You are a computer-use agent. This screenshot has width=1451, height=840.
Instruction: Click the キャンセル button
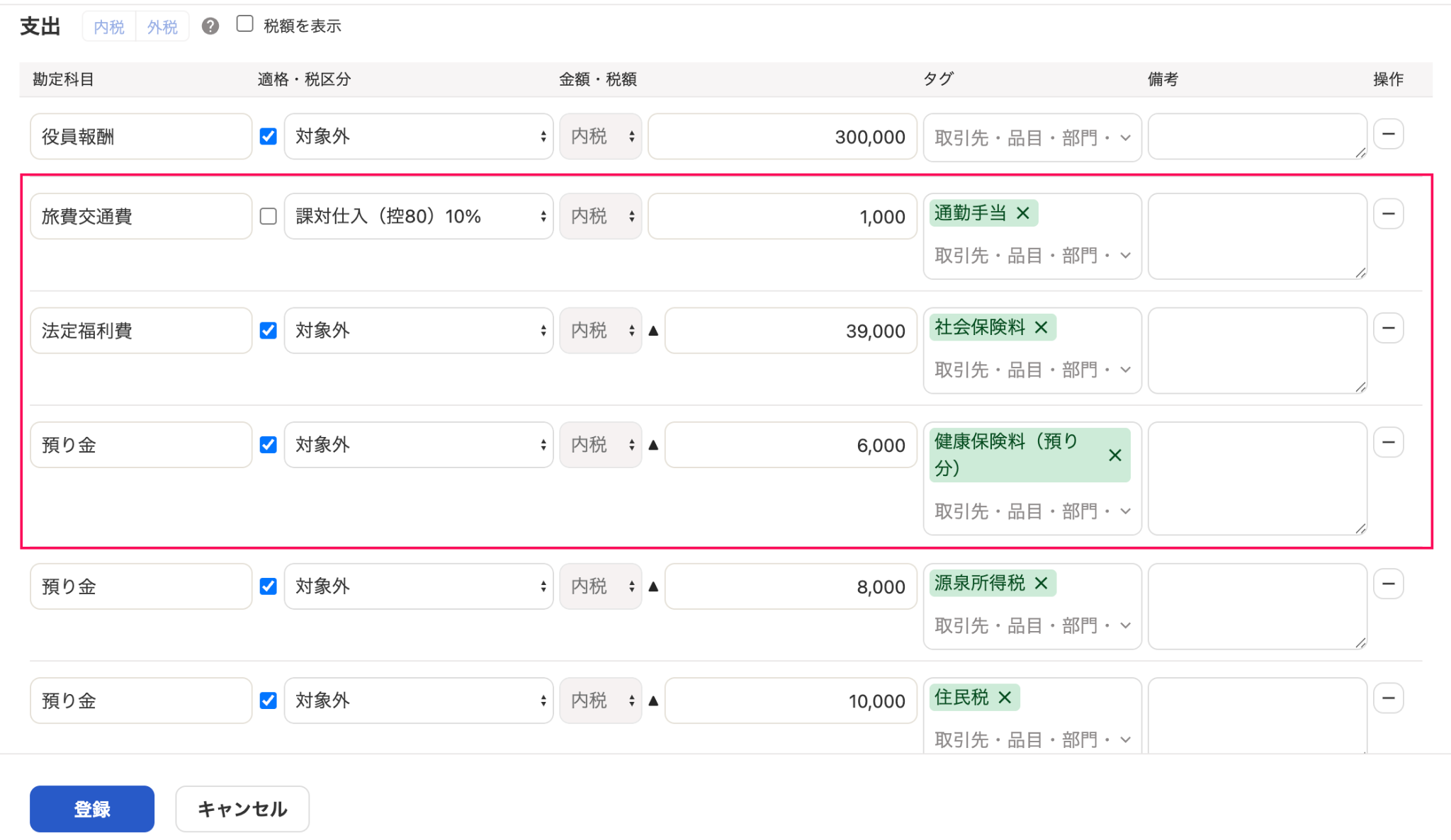click(x=242, y=809)
